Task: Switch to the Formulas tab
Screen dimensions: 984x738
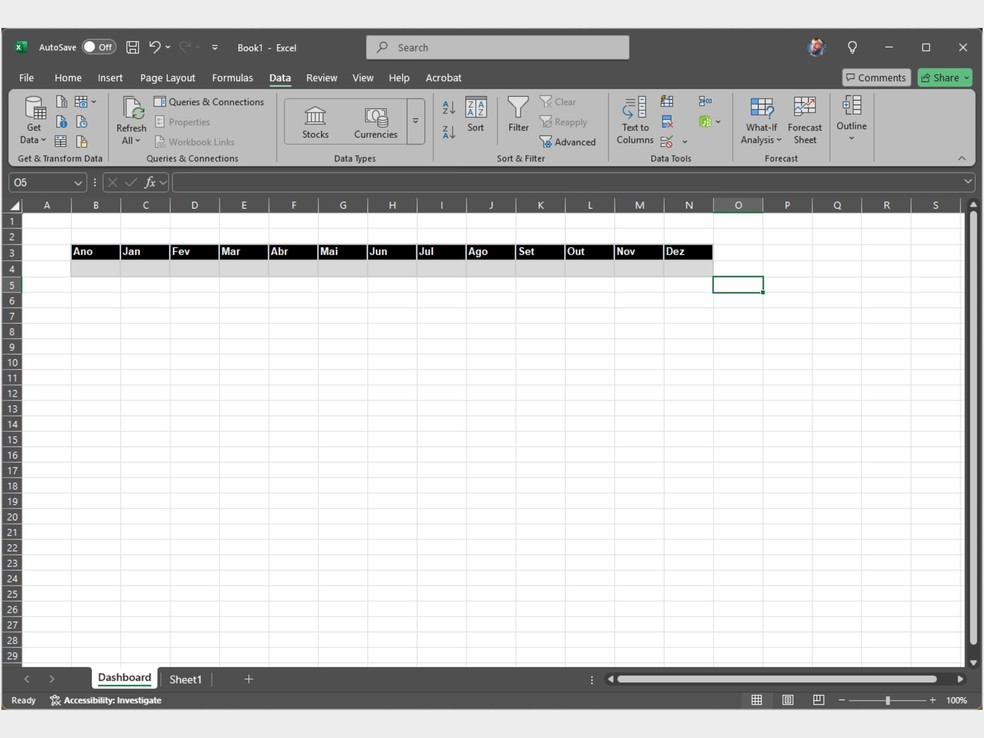Action: click(x=232, y=78)
